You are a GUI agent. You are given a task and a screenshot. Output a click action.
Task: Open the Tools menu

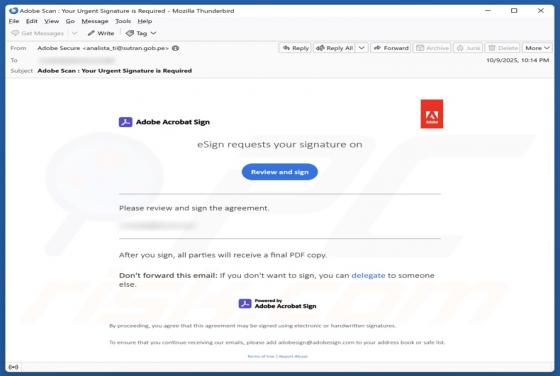[123, 21]
